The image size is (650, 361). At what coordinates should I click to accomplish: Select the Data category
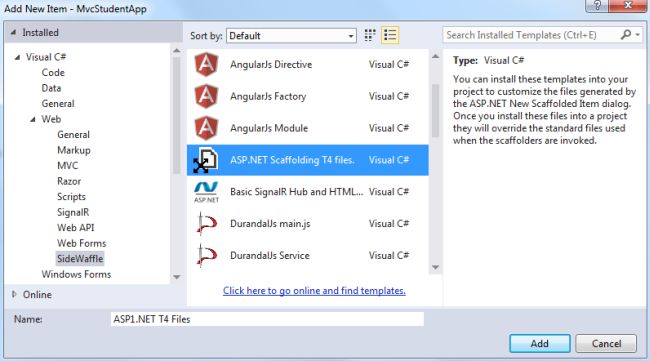coord(51,88)
